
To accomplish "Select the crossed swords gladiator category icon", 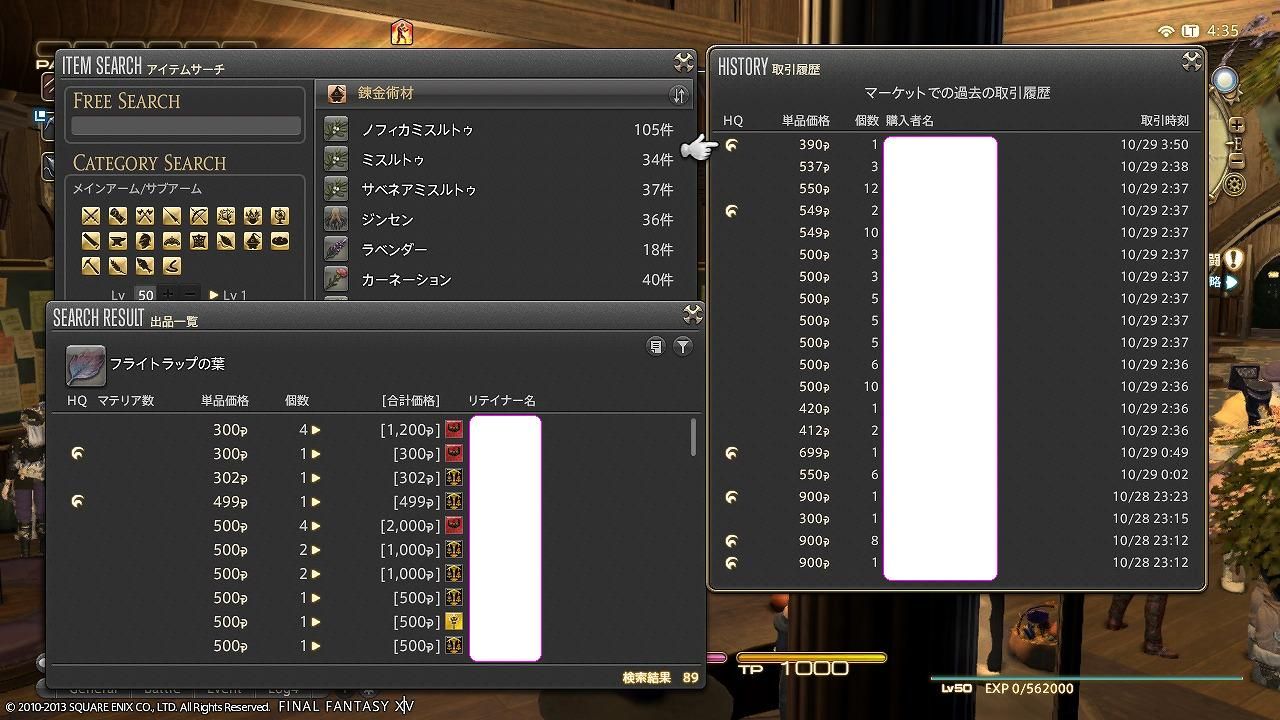I will [91, 215].
